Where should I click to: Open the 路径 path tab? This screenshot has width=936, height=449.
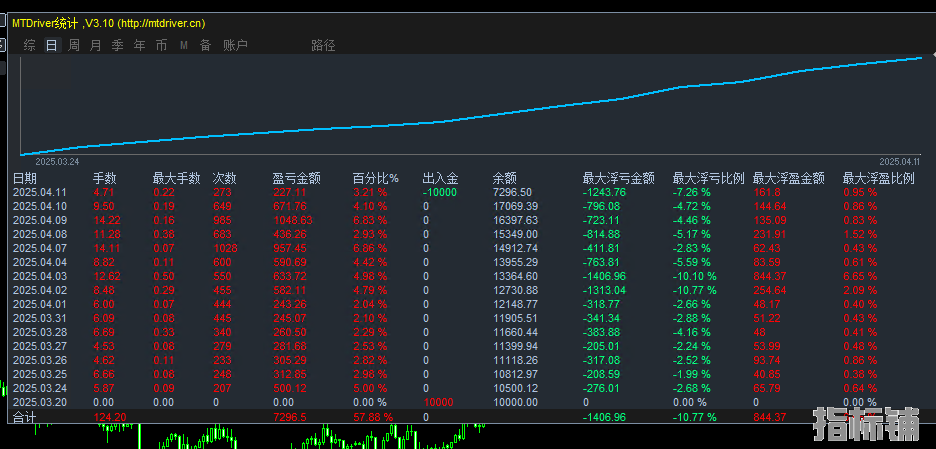[x=324, y=45]
